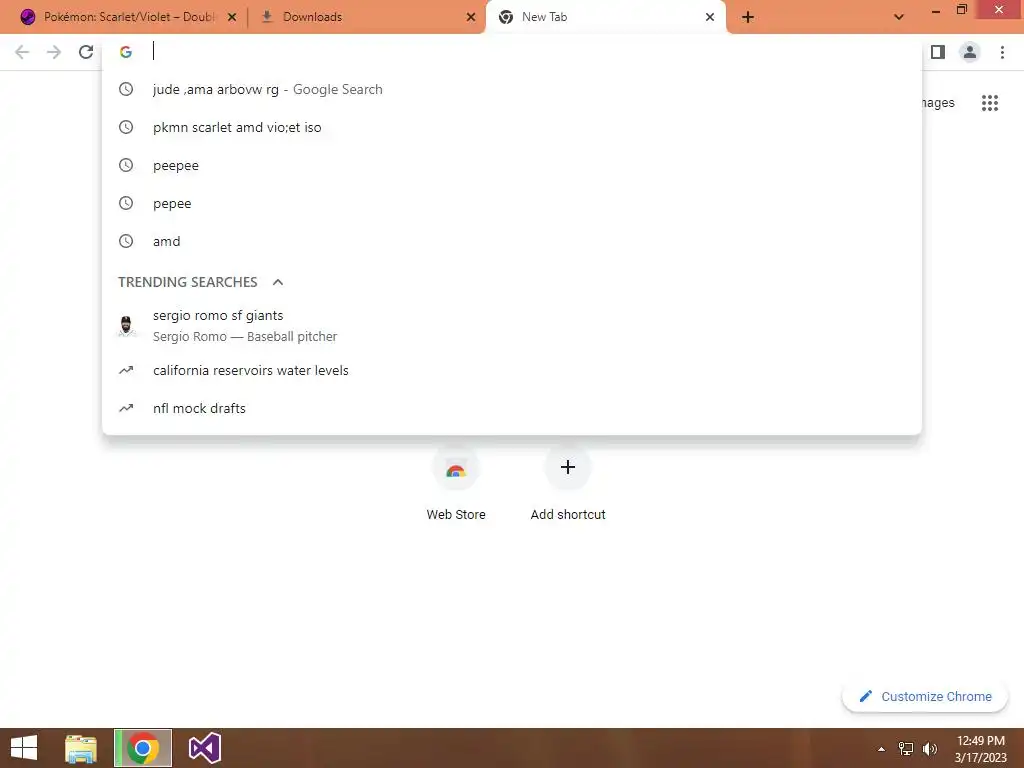Viewport: 1024px width, 768px height.
Task: Go back with the browser back arrow
Action: click(22, 52)
